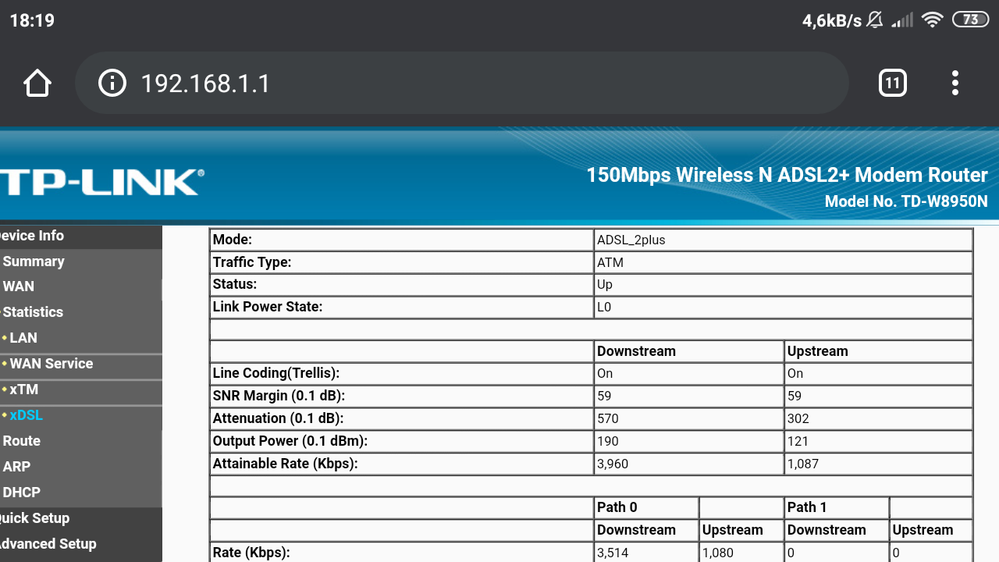Screen dimensions: 999x562
Task: Open xTM statistics page
Action: point(24,389)
